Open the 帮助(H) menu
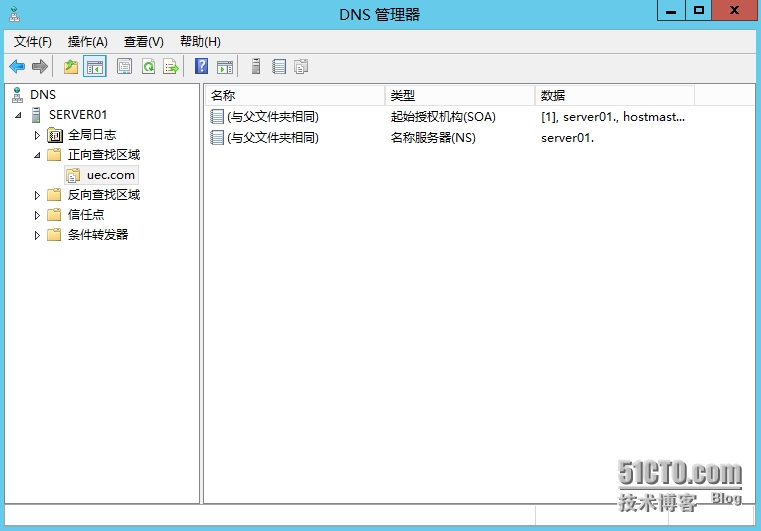The height and width of the screenshot is (531, 761). (200, 42)
